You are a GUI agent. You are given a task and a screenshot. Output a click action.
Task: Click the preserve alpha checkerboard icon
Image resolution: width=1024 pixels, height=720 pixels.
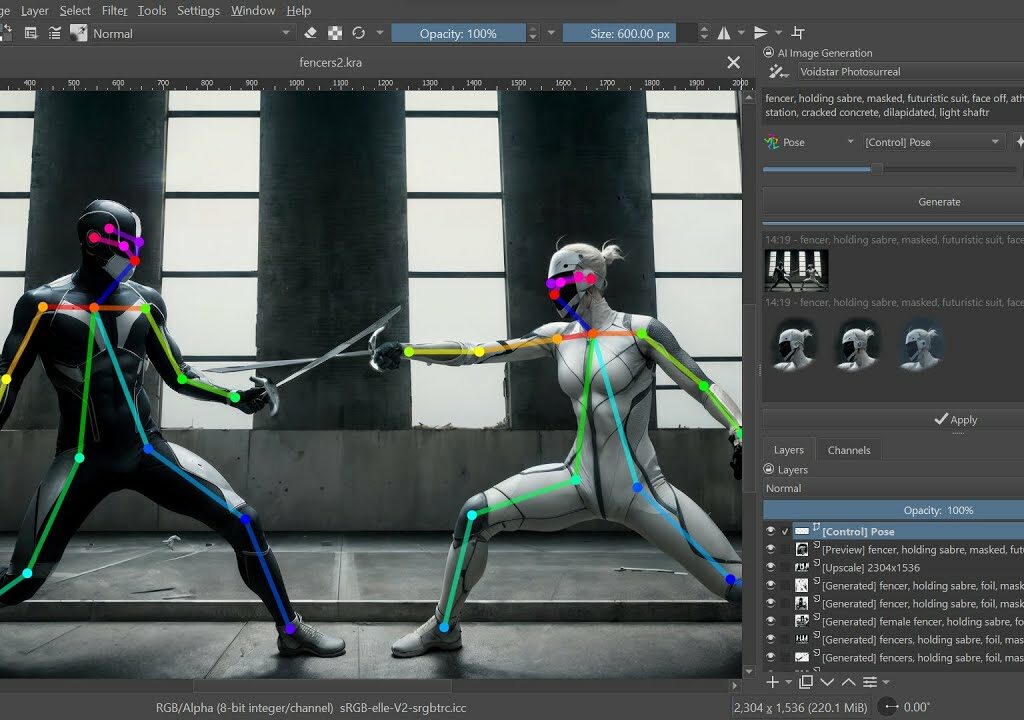[335, 33]
